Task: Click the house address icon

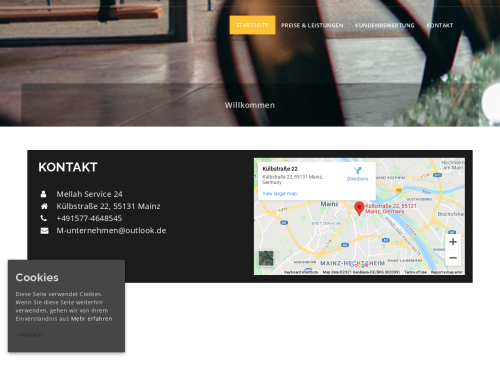Action: (44, 206)
